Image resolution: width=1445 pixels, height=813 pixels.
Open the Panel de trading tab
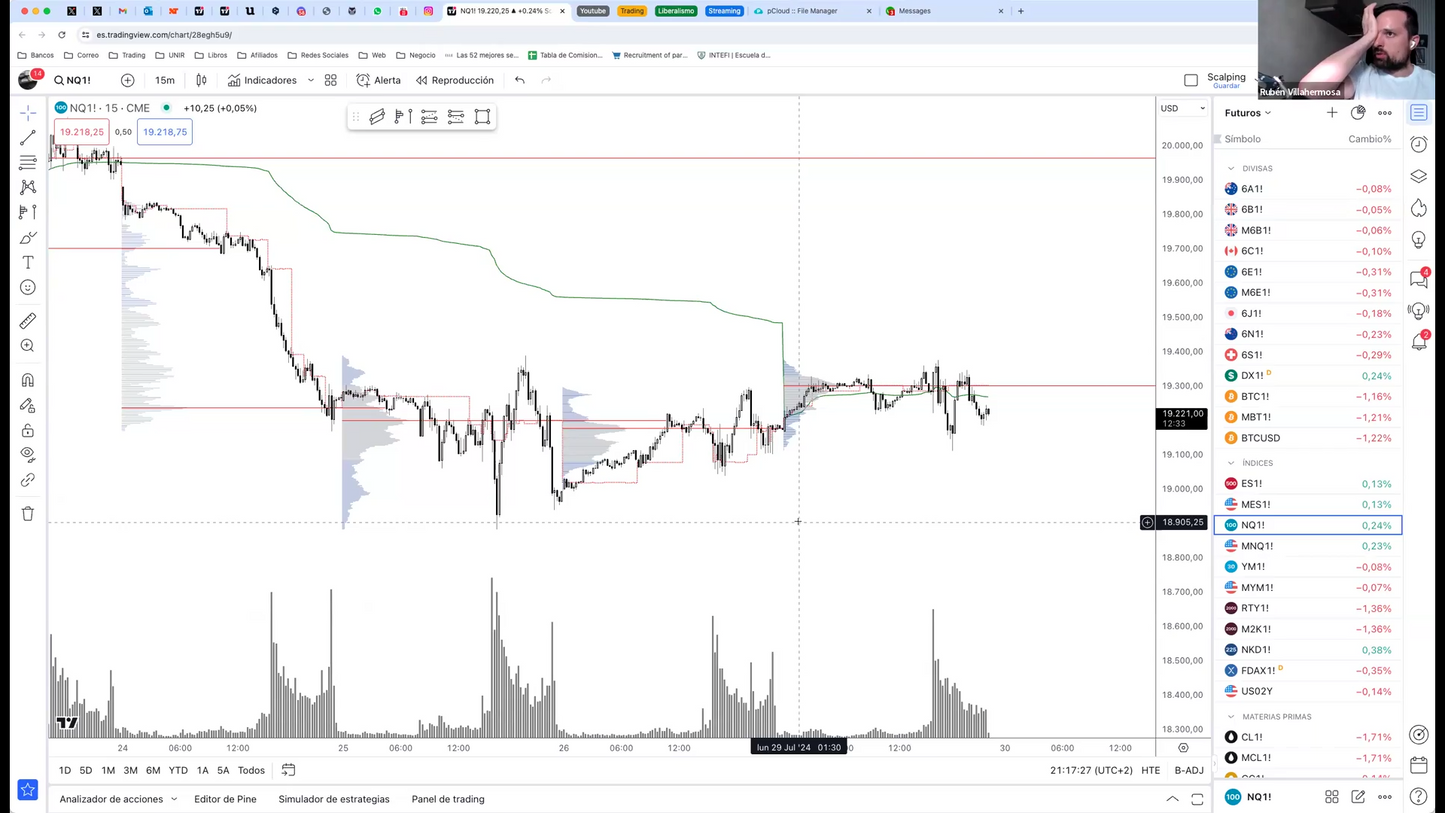(448, 799)
